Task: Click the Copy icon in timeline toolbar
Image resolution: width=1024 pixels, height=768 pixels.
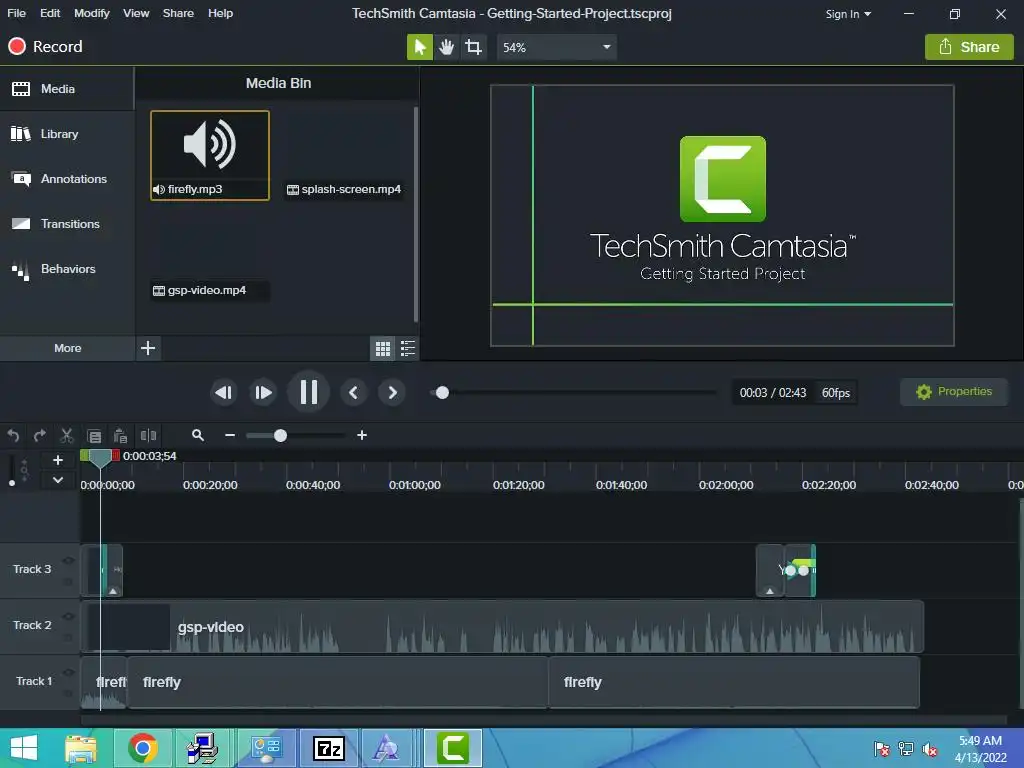Action: pos(94,436)
